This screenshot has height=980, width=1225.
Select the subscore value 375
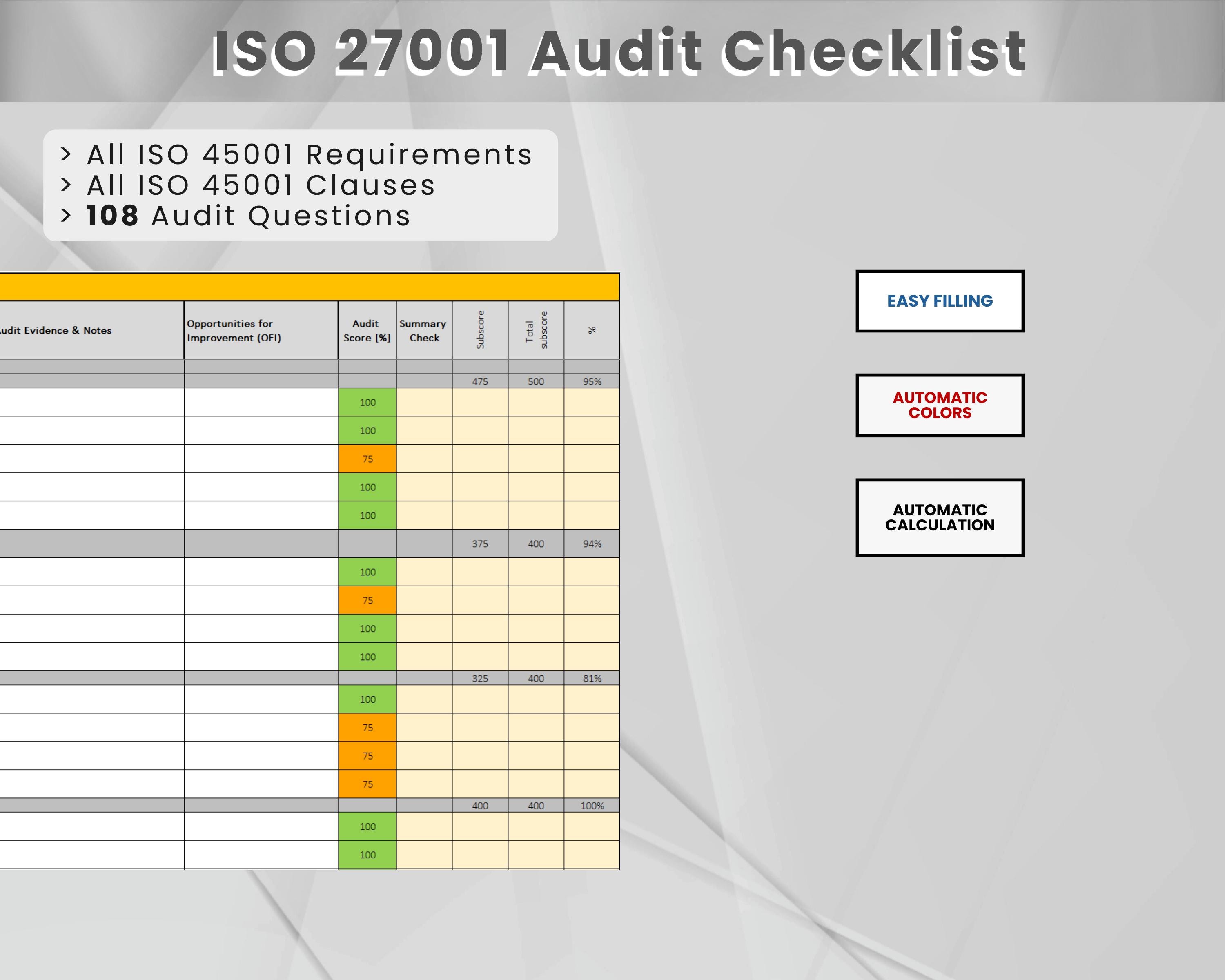coord(480,543)
